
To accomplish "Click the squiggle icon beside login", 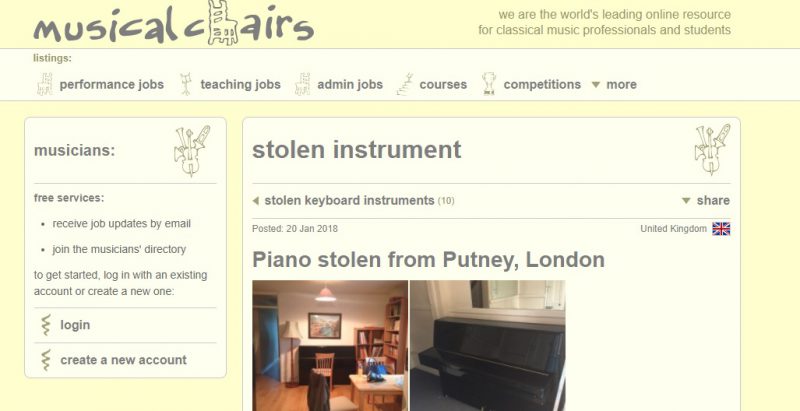I will [x=46, y=325].
